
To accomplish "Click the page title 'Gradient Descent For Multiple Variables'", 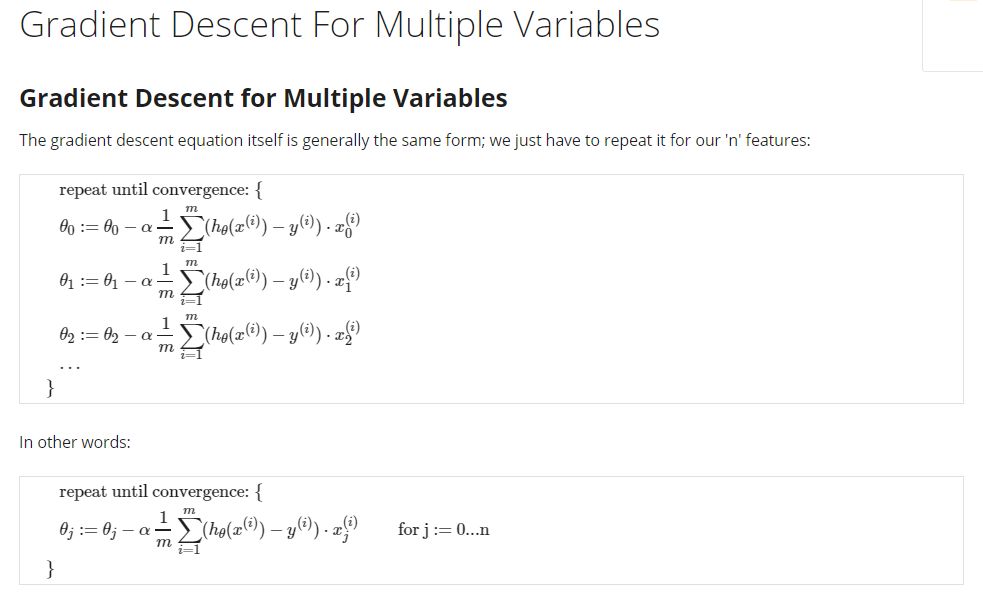I will [x=339, y=25].
